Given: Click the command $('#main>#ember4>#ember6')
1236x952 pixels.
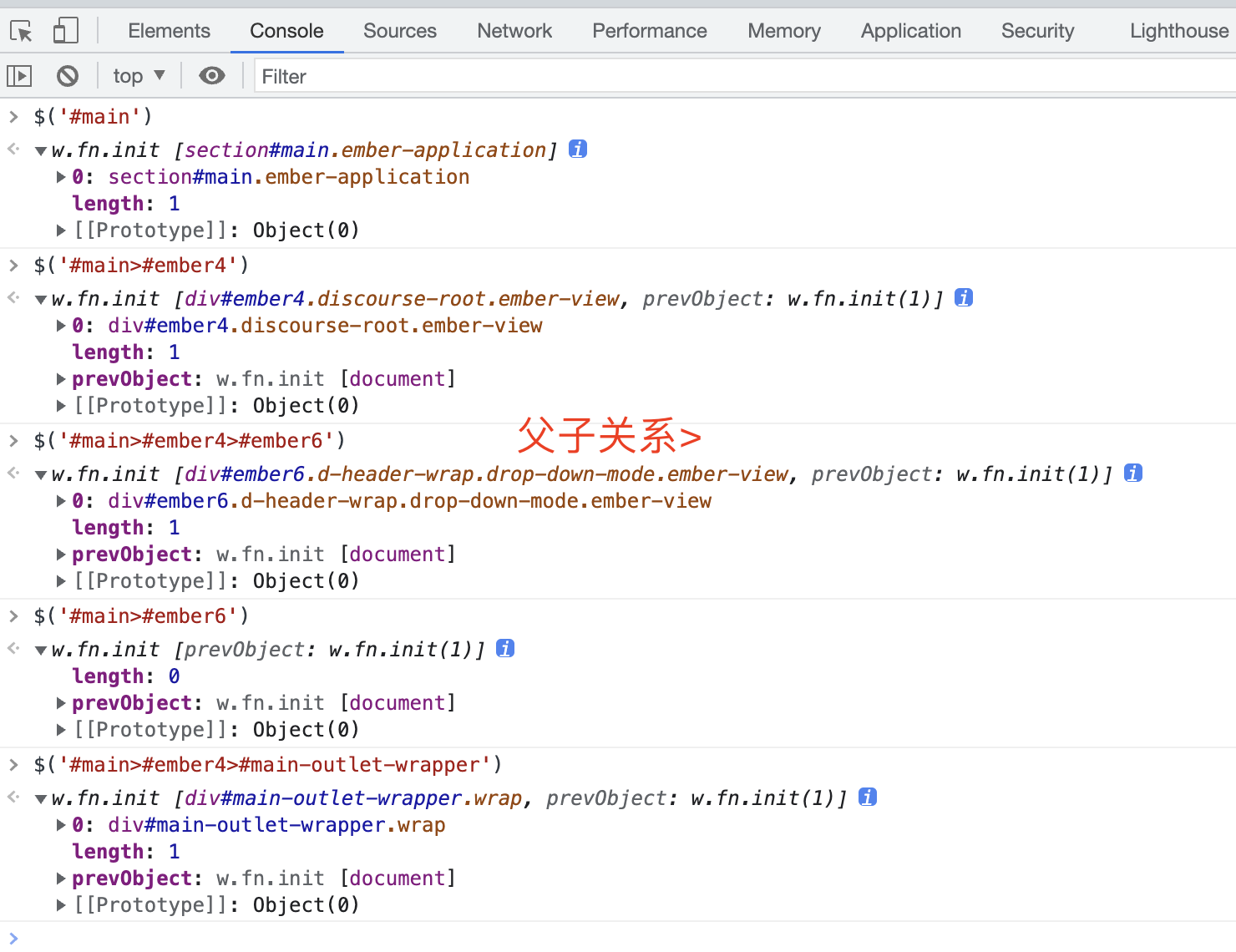Looking at the screenshot, I should [x=190, y=440].
